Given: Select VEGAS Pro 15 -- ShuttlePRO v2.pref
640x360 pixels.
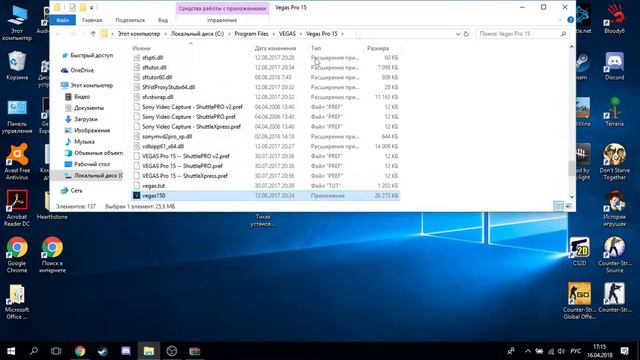Looking at the screenshot, I should 265,156.
